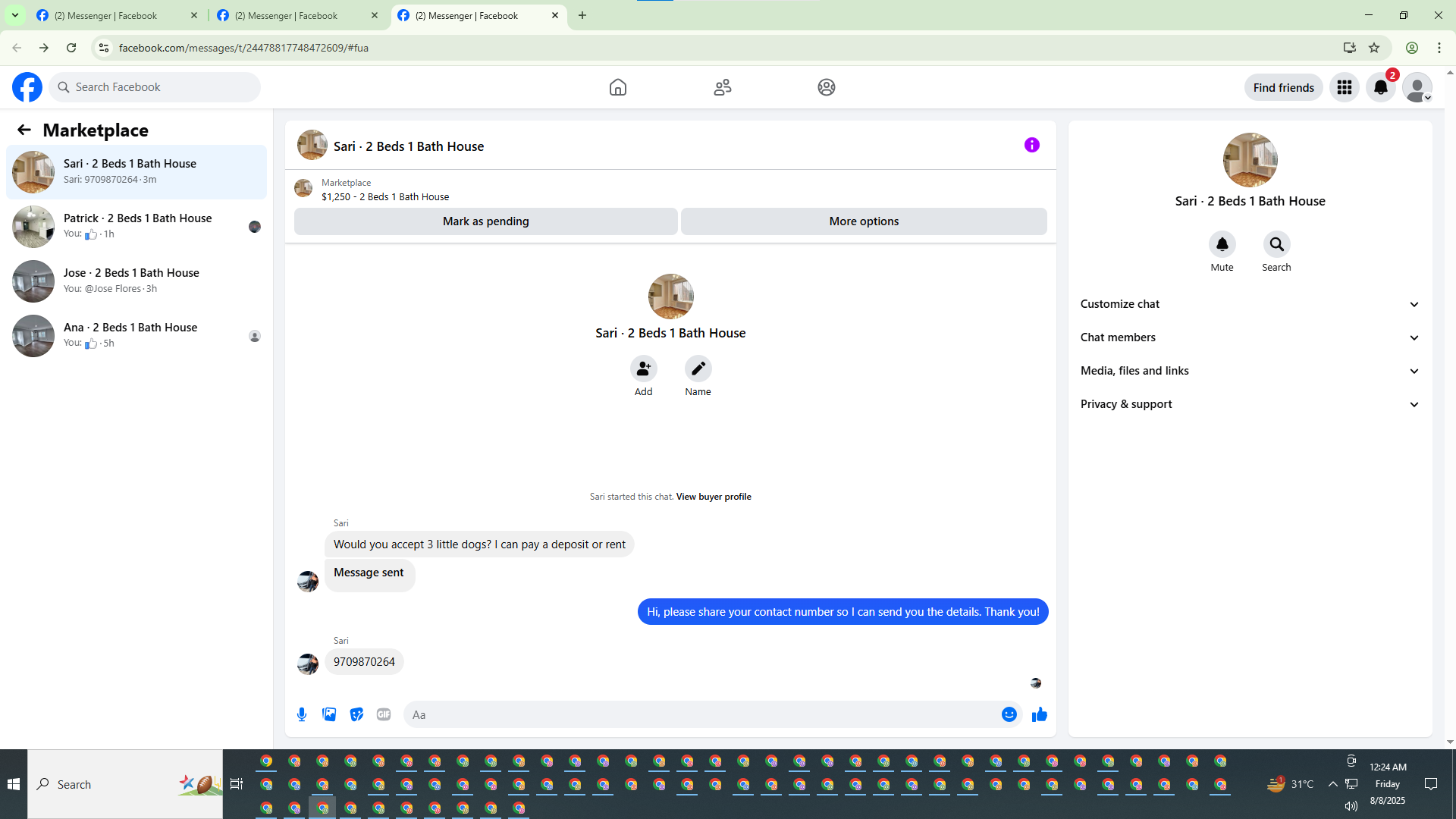Open the View buyer profile link
The height and width of the screenshot is (819, 1456).
click(713, 497)
